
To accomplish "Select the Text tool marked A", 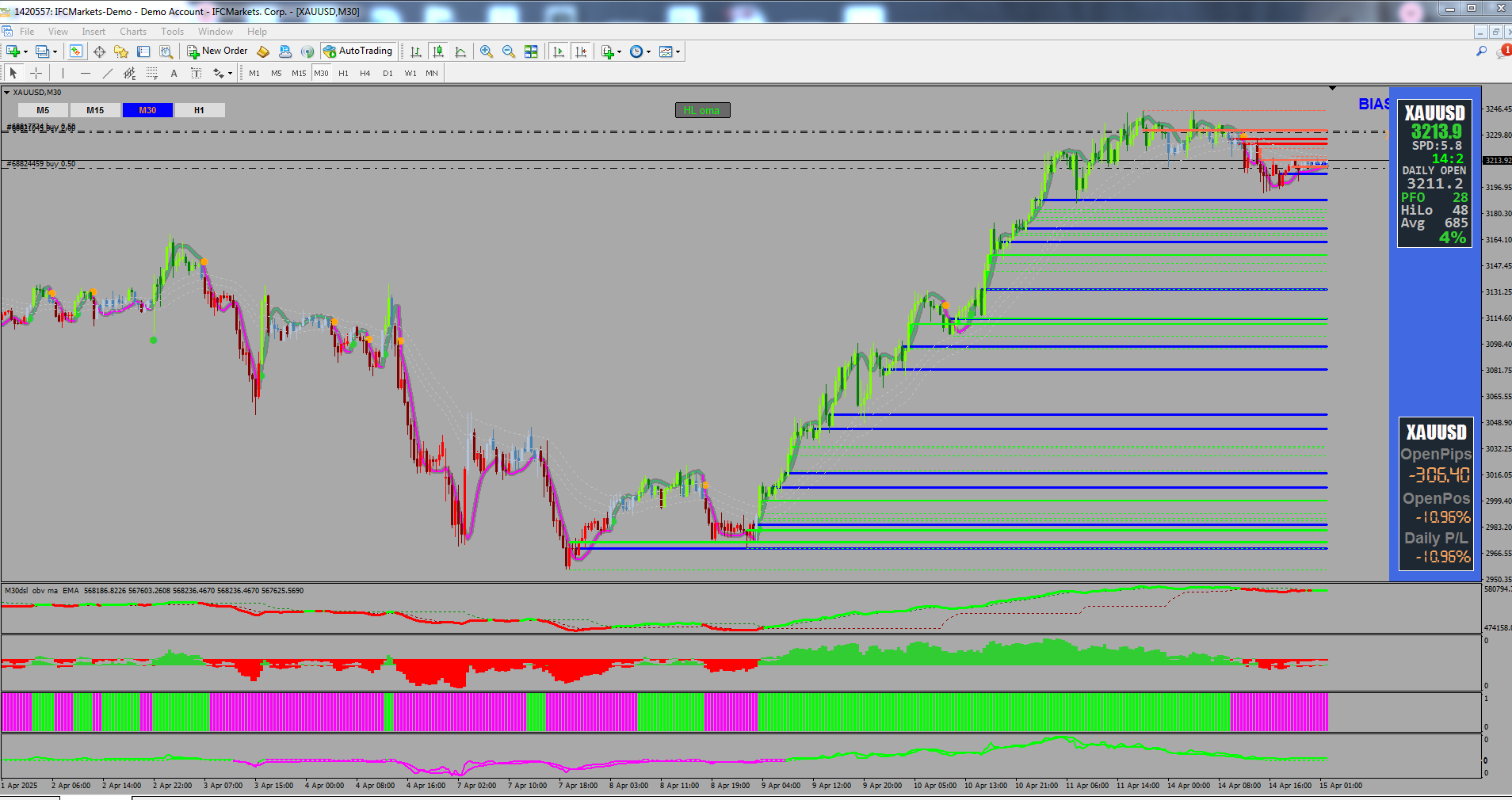I will pos(174,73).
